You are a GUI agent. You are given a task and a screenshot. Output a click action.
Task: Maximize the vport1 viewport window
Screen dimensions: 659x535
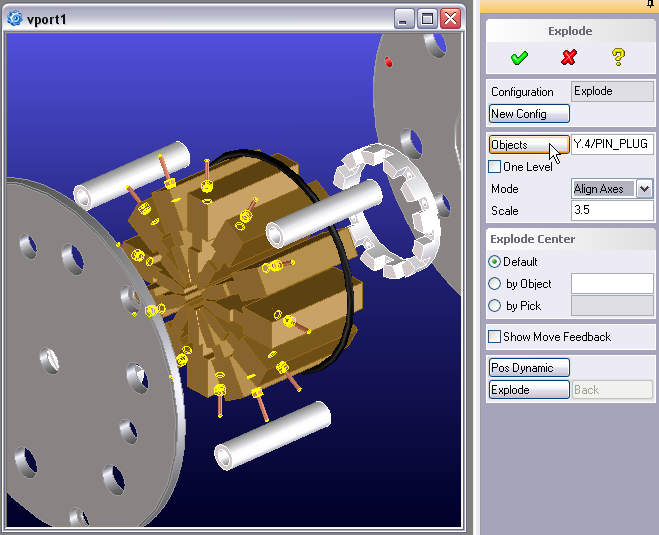[427, 19]
